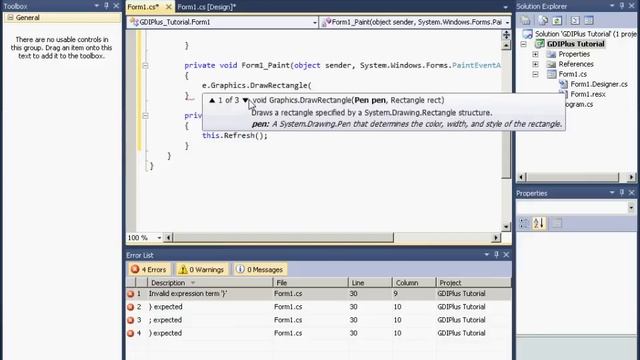Open the Properties panel object dropdown
The height and width of the screenshot is (360, 640).
[631, 208]
